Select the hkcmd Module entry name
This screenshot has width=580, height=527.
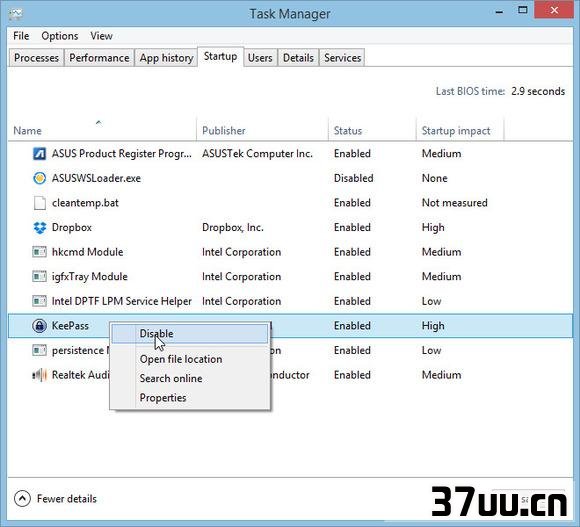click(87, 252)
